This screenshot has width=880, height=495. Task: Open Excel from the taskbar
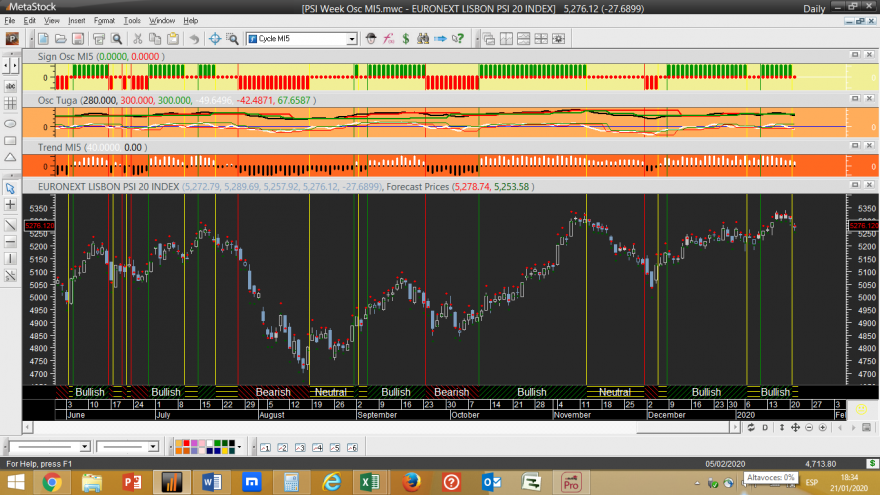click(370, 482)
